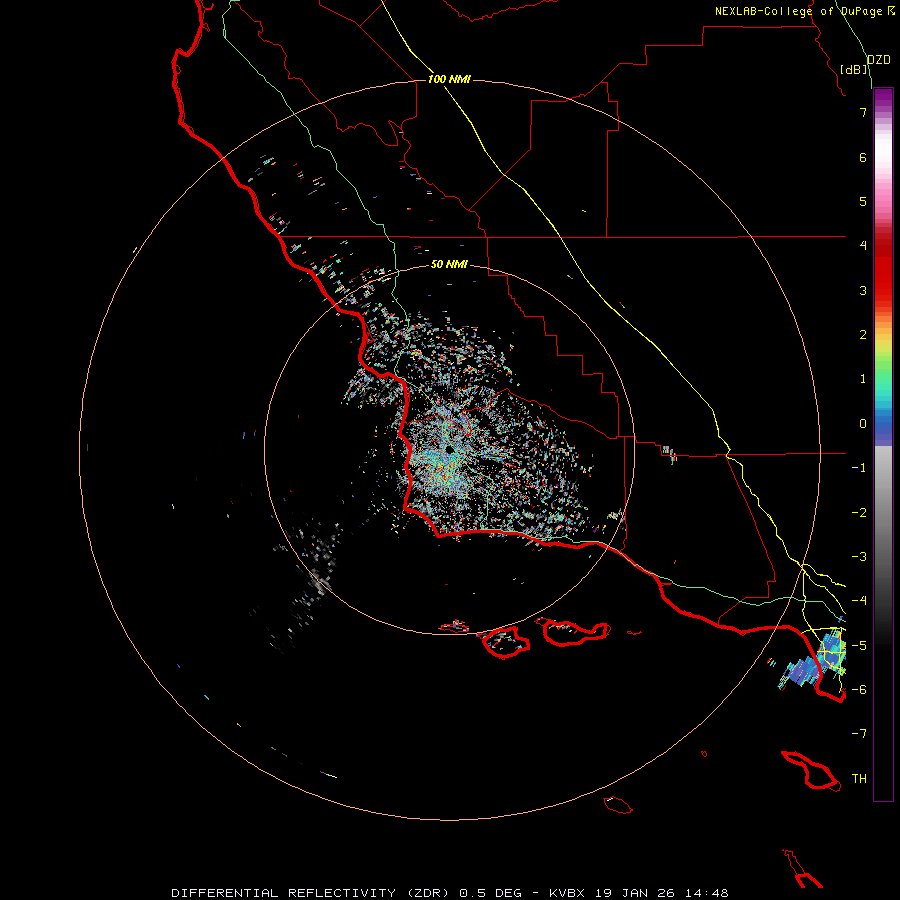Click the -6 dB colorbar label

tap(859, 689)
